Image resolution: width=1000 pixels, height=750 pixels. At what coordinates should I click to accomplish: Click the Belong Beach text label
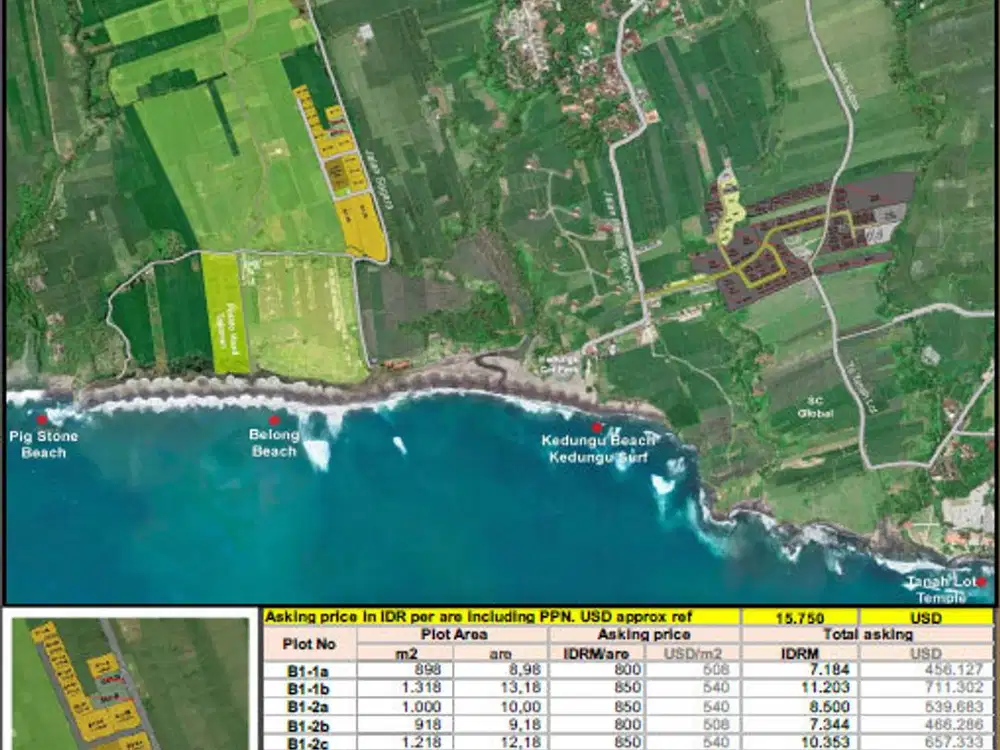click(x=274, y=443)
